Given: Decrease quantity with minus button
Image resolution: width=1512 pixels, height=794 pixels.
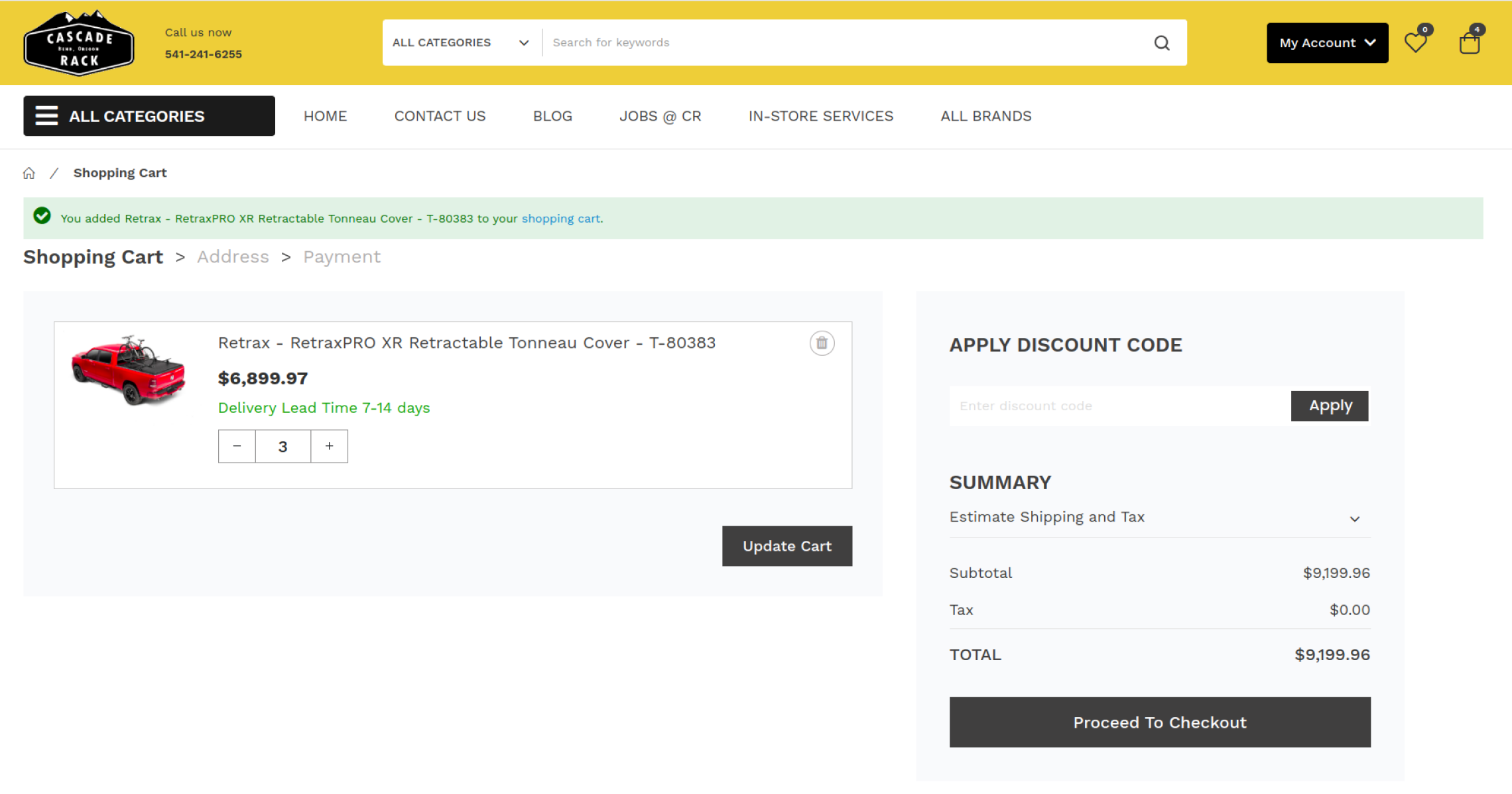Looking at the screenshot, I should (x=237, y=446).
